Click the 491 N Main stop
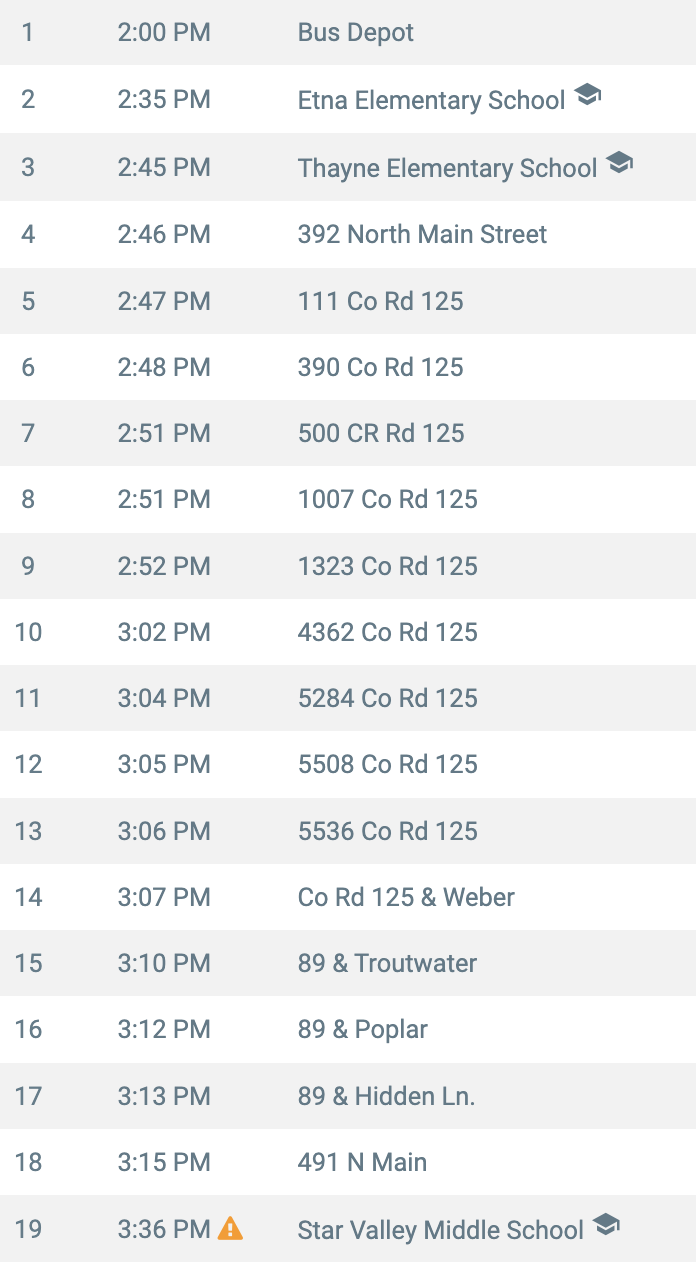 (x=348, y=1162)
